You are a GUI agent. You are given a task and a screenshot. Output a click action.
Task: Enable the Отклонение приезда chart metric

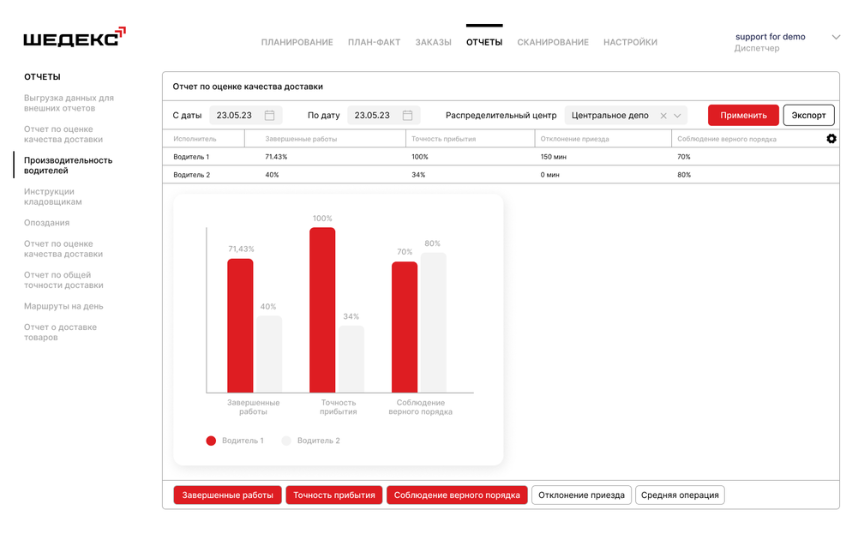tap(581, 495)
